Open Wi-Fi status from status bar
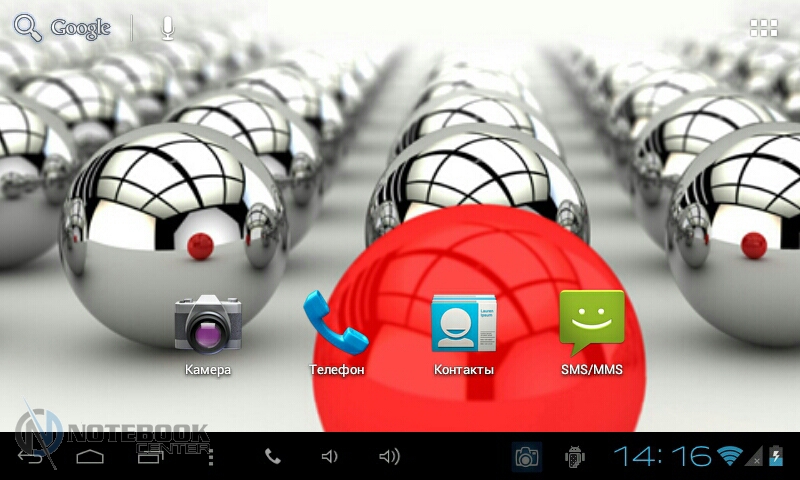The height and width of the screenshot is (480, 800). 731,457
